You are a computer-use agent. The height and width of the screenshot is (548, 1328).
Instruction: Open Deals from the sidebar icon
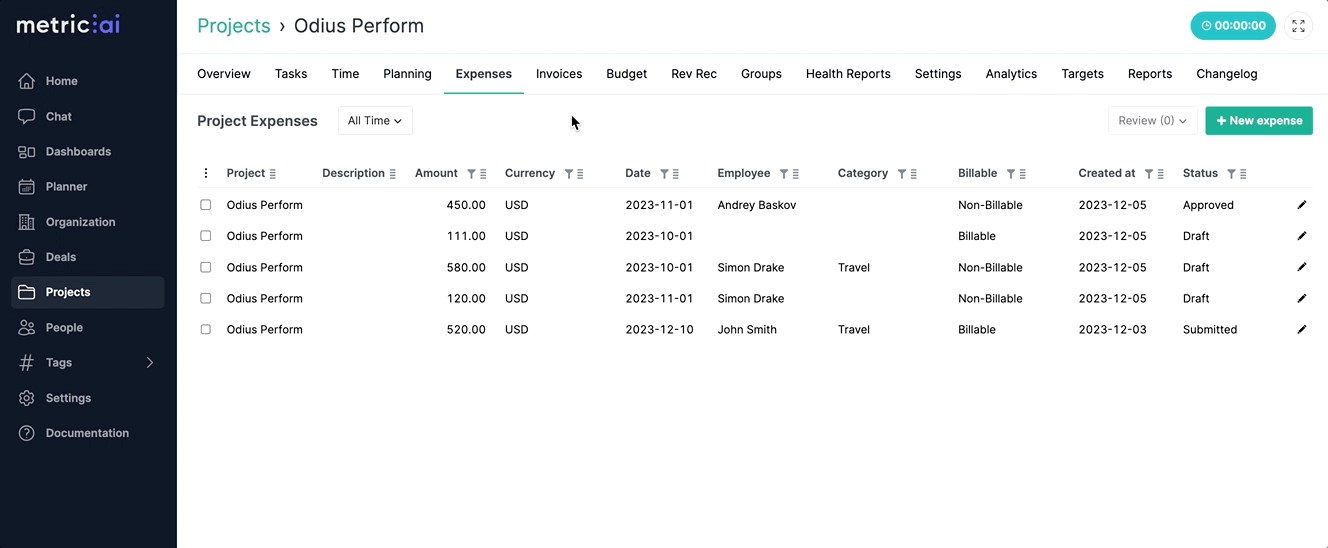point(27,257)
